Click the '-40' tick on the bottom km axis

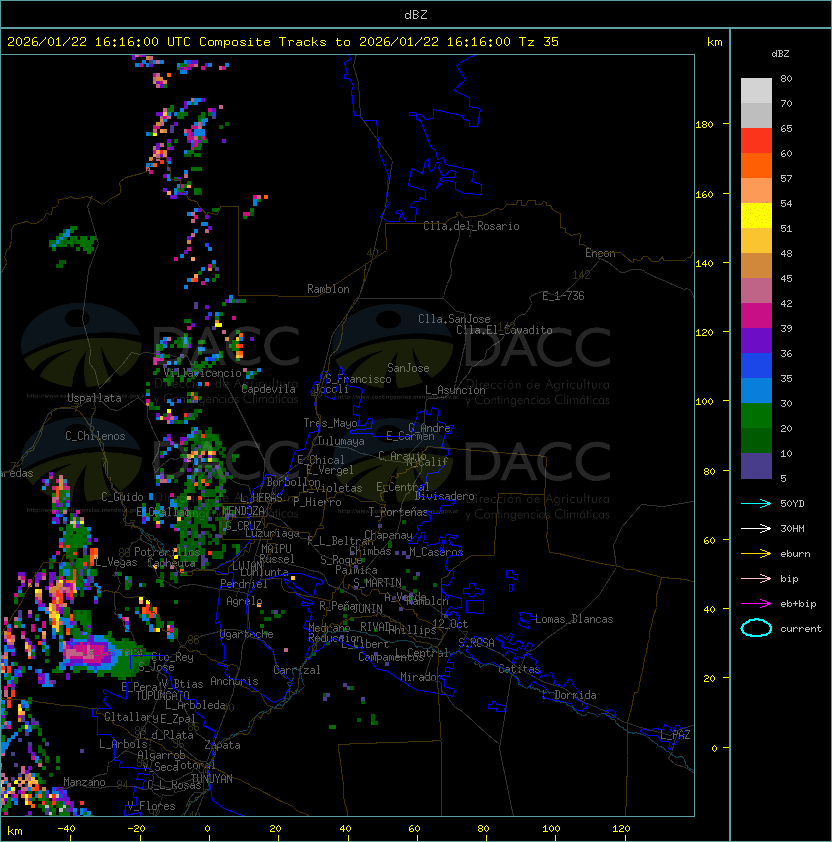[67, 829]
